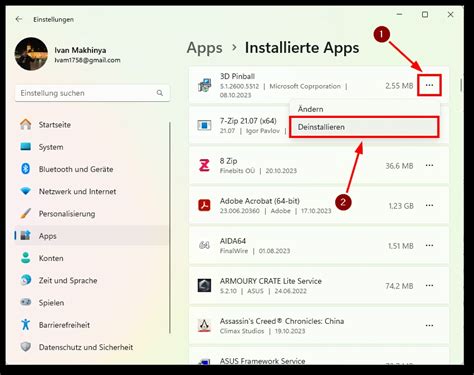Click ASUS Framework Service name
The image size is (474, 375).
pos(262,361)
